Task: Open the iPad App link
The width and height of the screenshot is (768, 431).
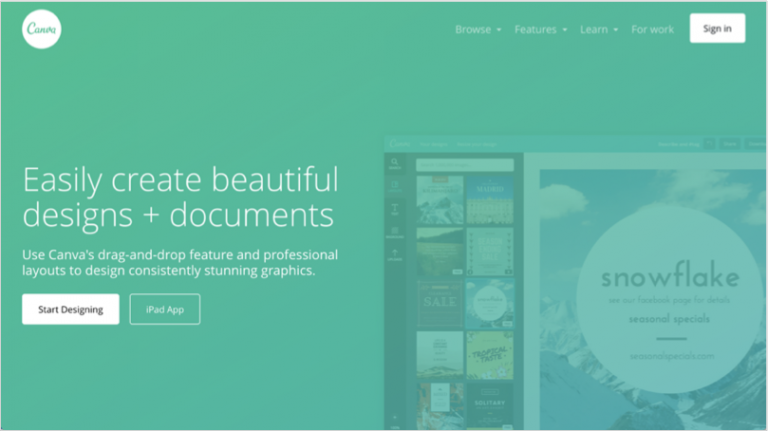Action: coord(165,309)
